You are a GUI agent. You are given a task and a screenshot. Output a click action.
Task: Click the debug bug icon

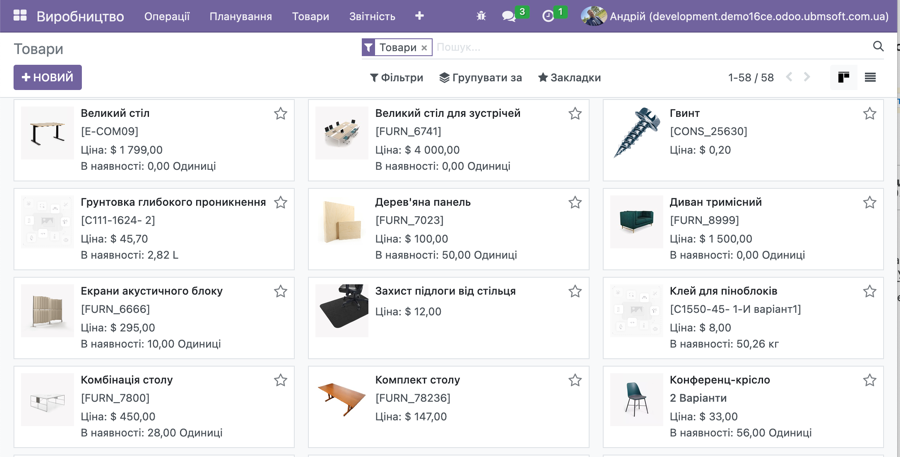tap(481, 16)
